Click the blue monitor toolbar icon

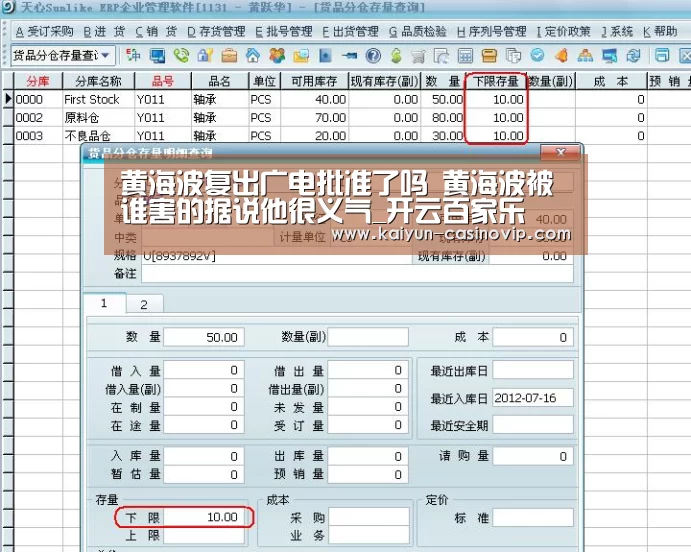pos(157,56)
